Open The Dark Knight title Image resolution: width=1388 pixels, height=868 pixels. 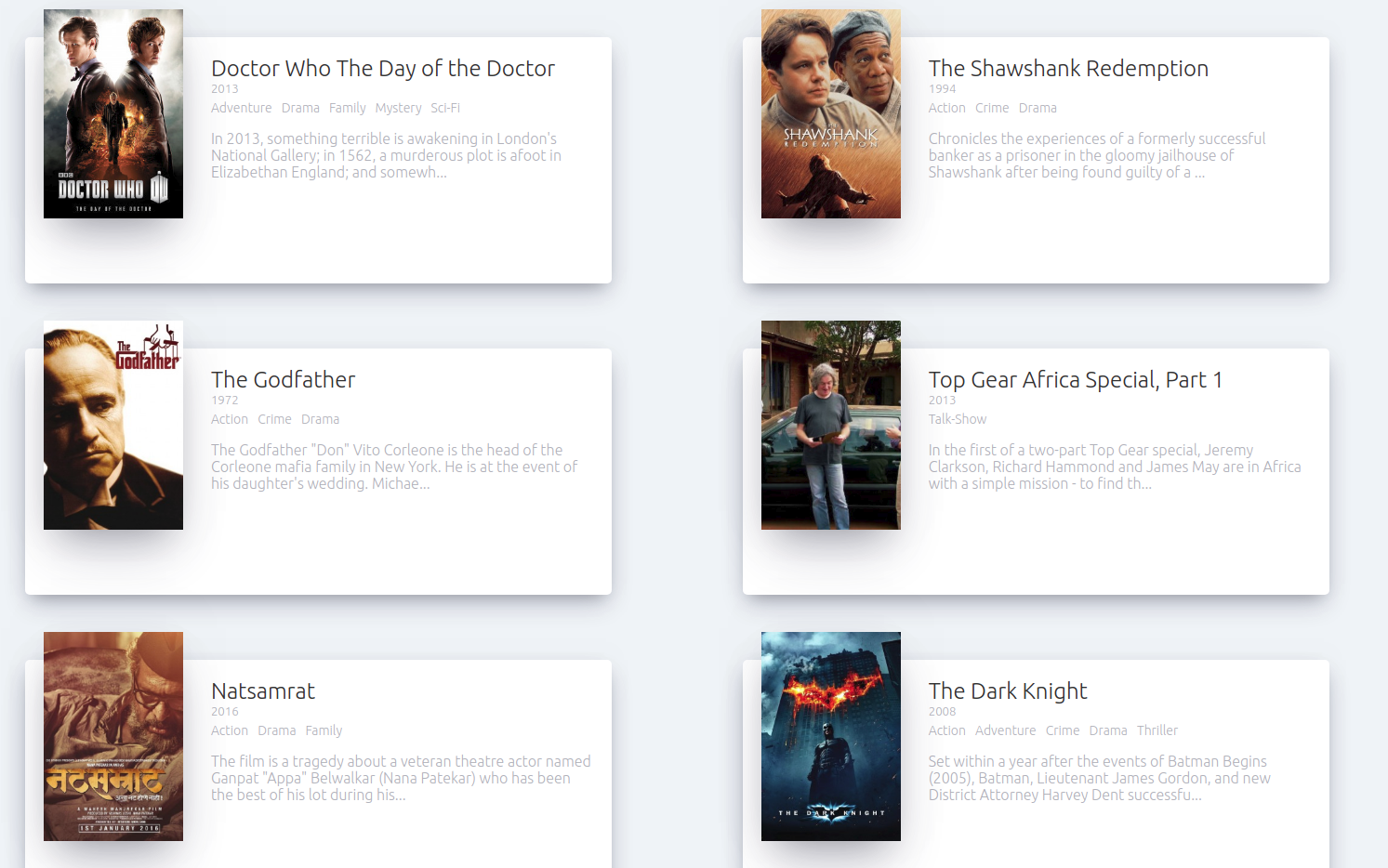1008,691
